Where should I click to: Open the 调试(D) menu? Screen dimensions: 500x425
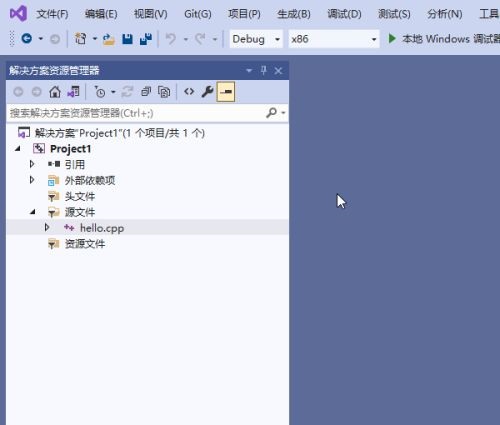tap(344, 14)
